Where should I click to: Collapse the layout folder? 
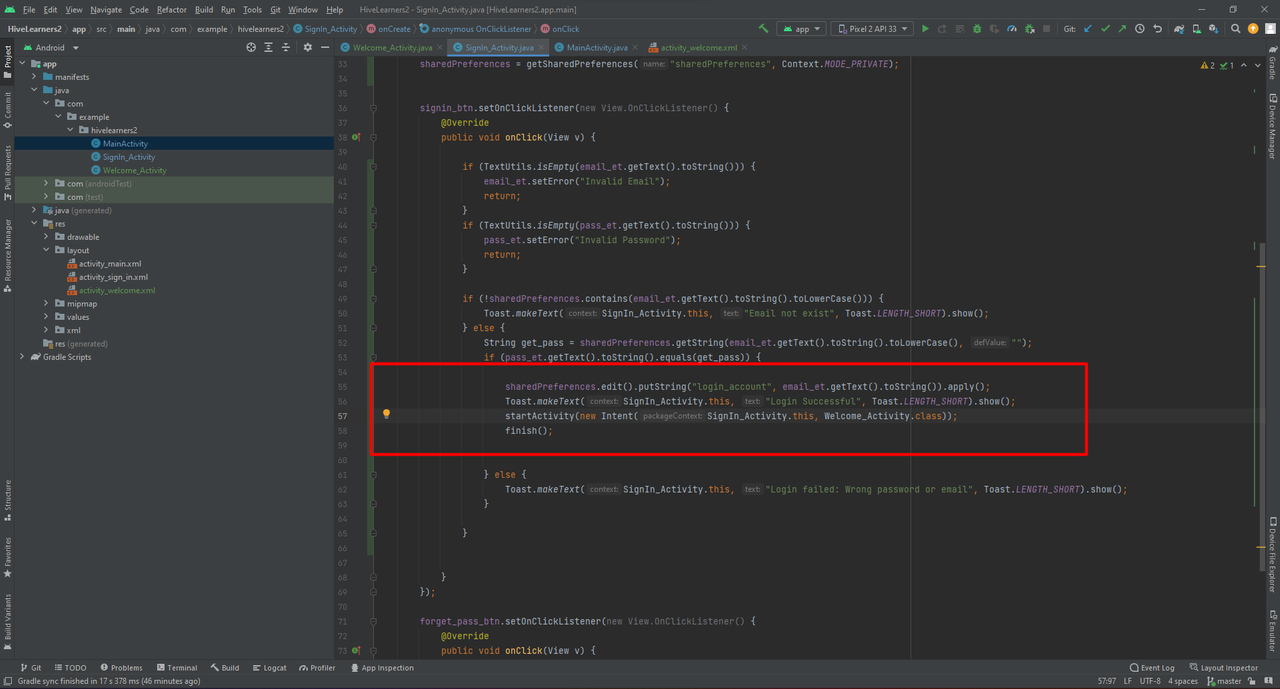[x=46, y=250]
